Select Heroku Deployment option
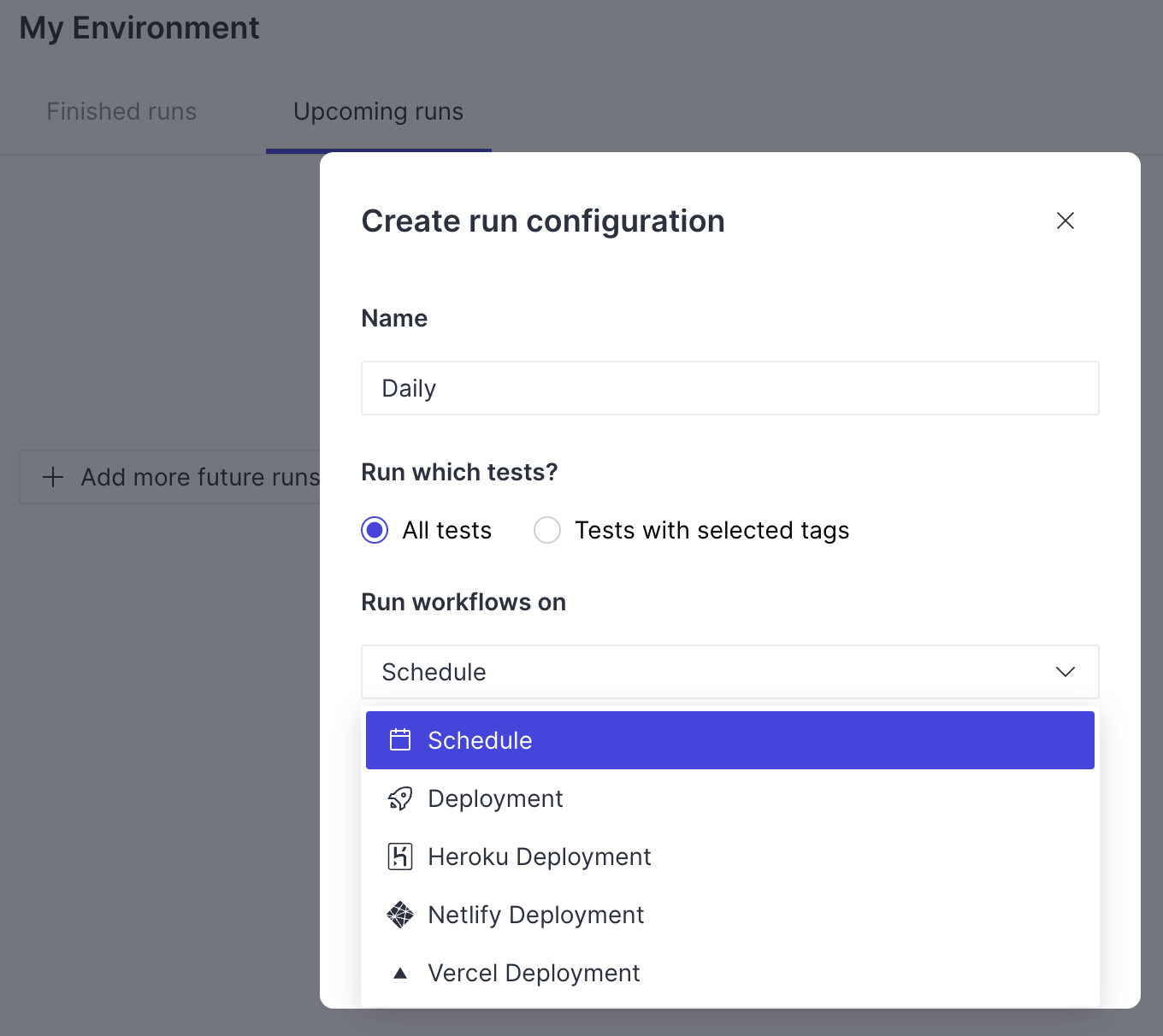The width and height of the screenshot is (1163, 1036). pyautogui.click(x=540, y=856)
